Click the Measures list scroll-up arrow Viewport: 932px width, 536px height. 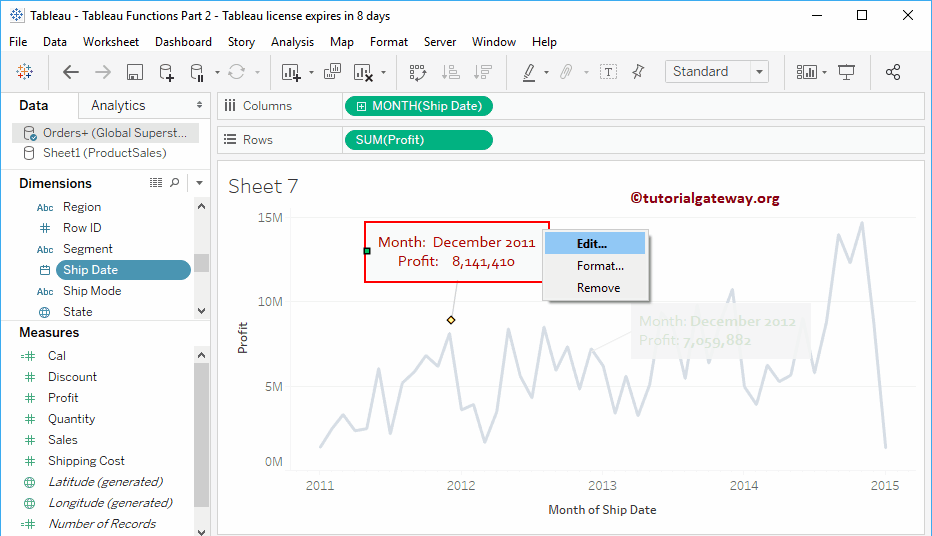coord(201,355)
